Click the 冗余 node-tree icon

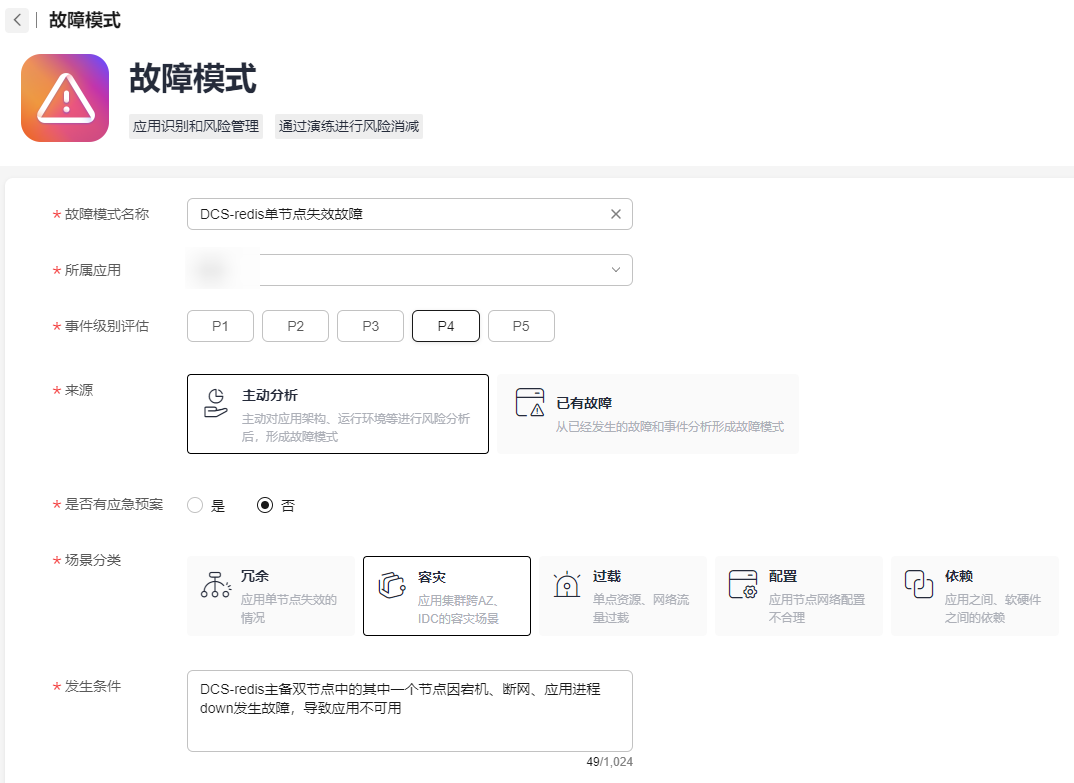216,584
